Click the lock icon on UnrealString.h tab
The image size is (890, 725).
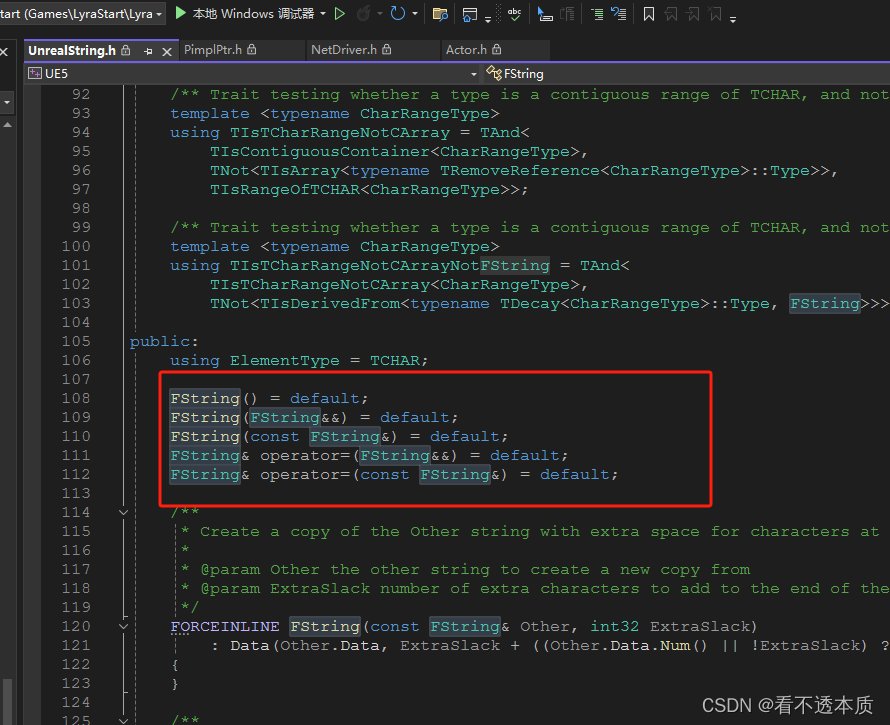coord(126,51)
